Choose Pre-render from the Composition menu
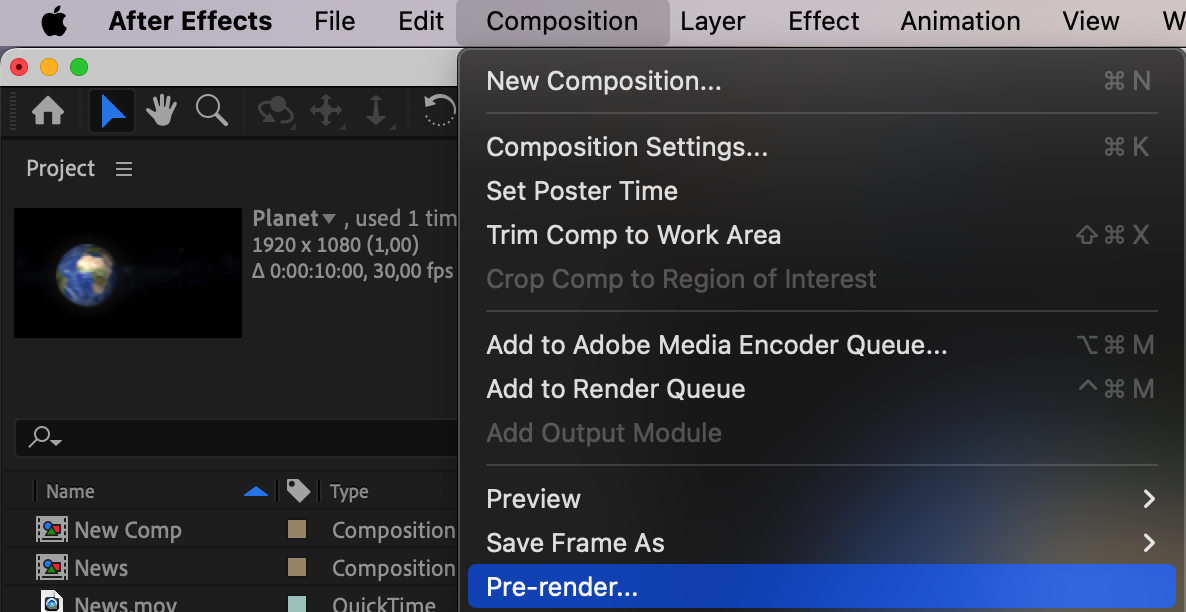Screen dimensions: 1186x612 point(561,587)
